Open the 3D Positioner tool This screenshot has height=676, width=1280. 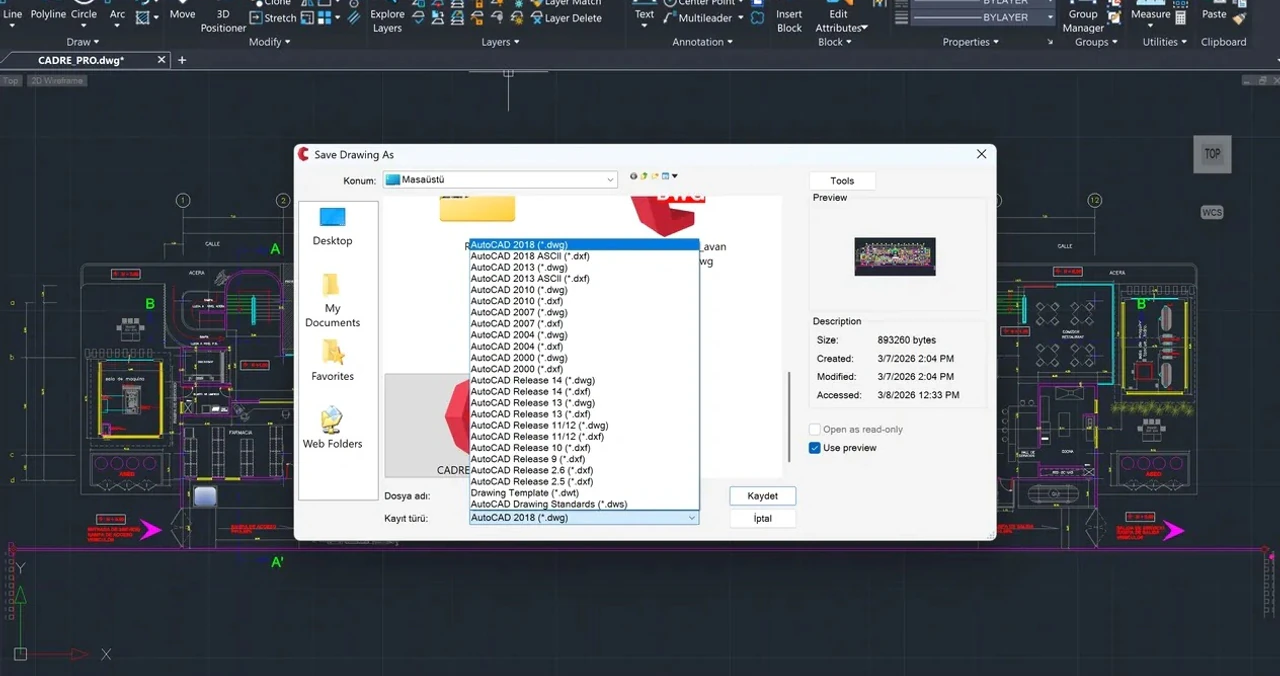223,15
